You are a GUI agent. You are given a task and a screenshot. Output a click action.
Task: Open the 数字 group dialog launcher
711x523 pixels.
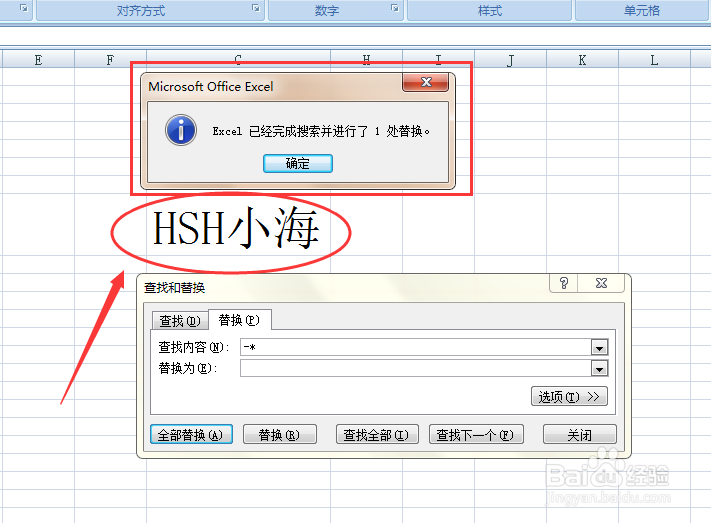[394, 8]
